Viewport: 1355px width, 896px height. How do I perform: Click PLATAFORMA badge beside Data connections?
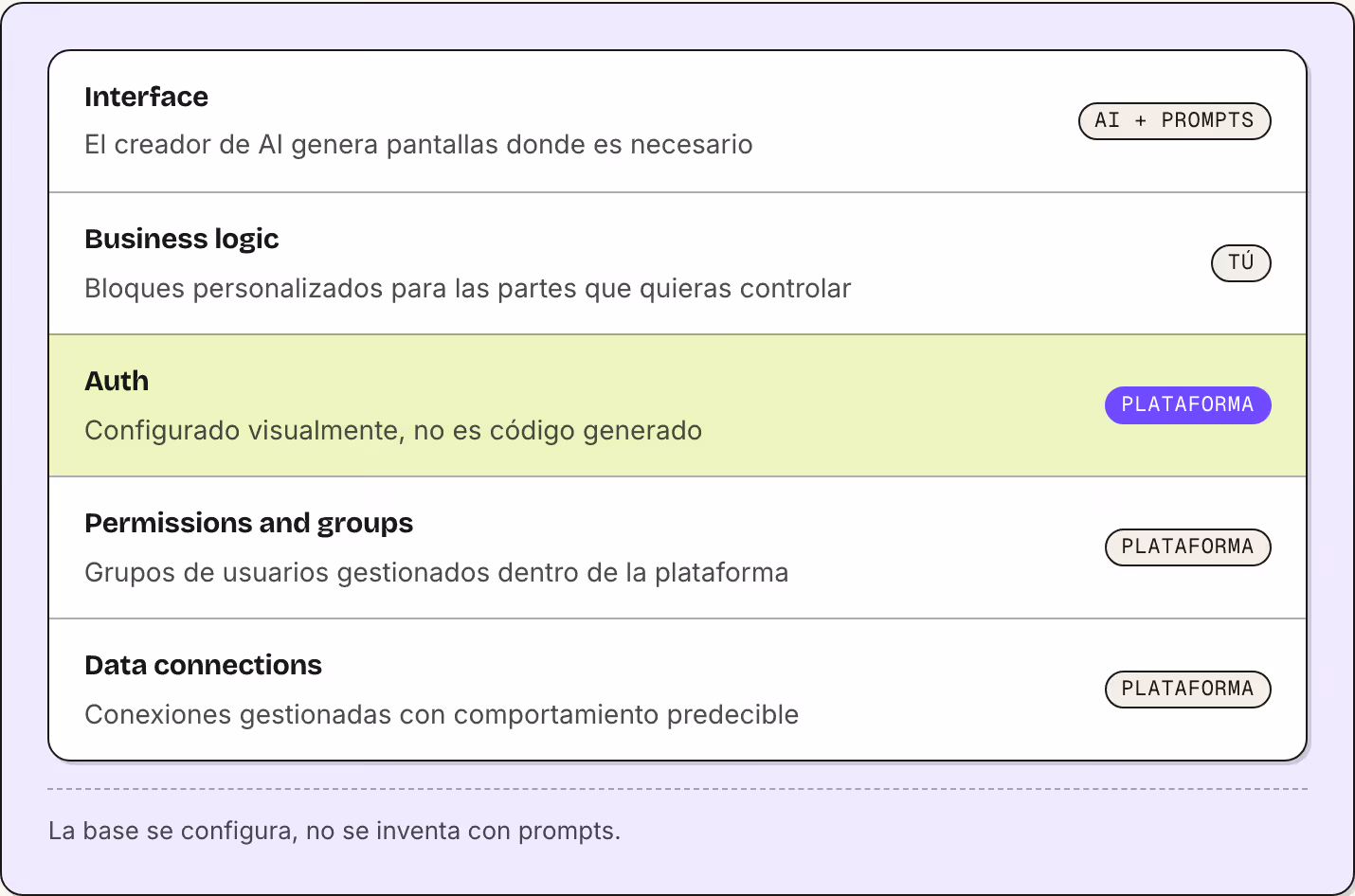tap(1187, 690)
